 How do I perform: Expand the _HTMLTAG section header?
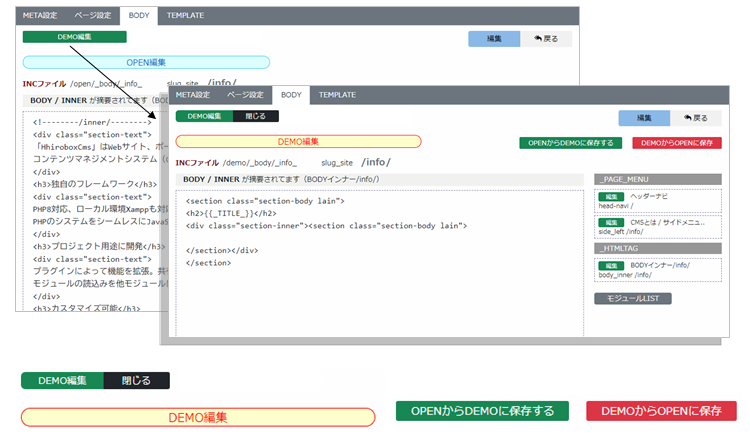(657, 247)
